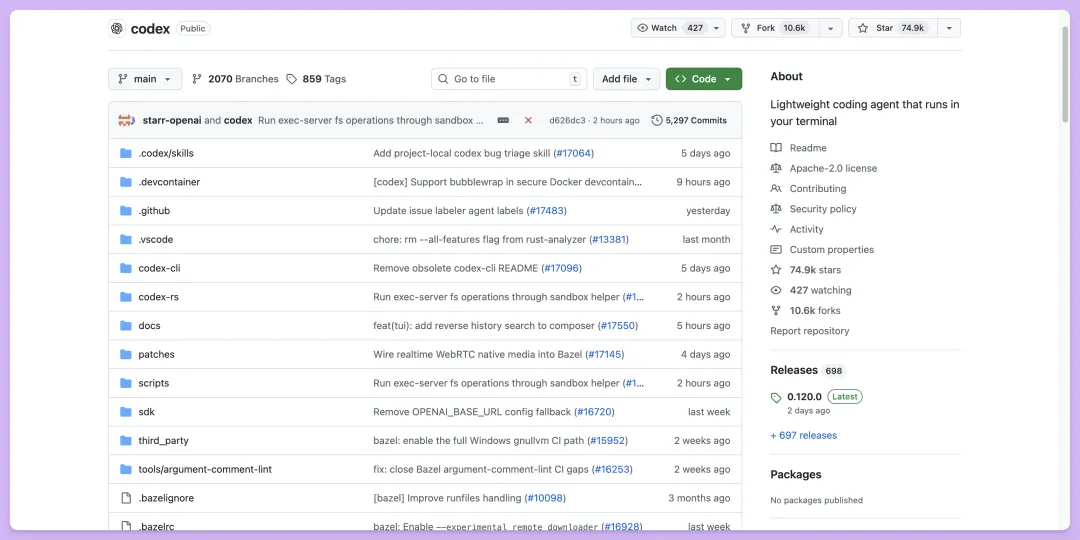The width and height of the screenshot is (1080, 540).
Task: Click the folder icon for .github
Action: pyautogui.click(x=125, y=211)
